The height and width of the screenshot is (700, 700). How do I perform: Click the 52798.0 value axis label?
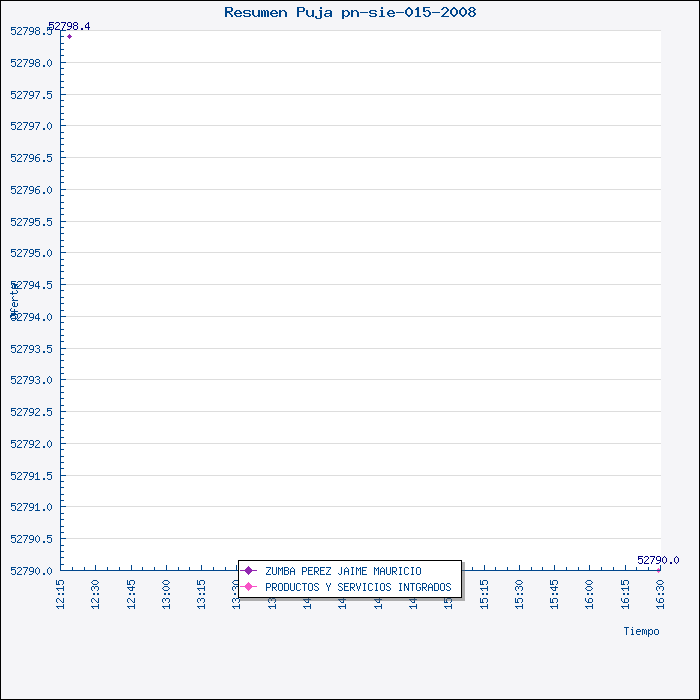pos(31,63)
